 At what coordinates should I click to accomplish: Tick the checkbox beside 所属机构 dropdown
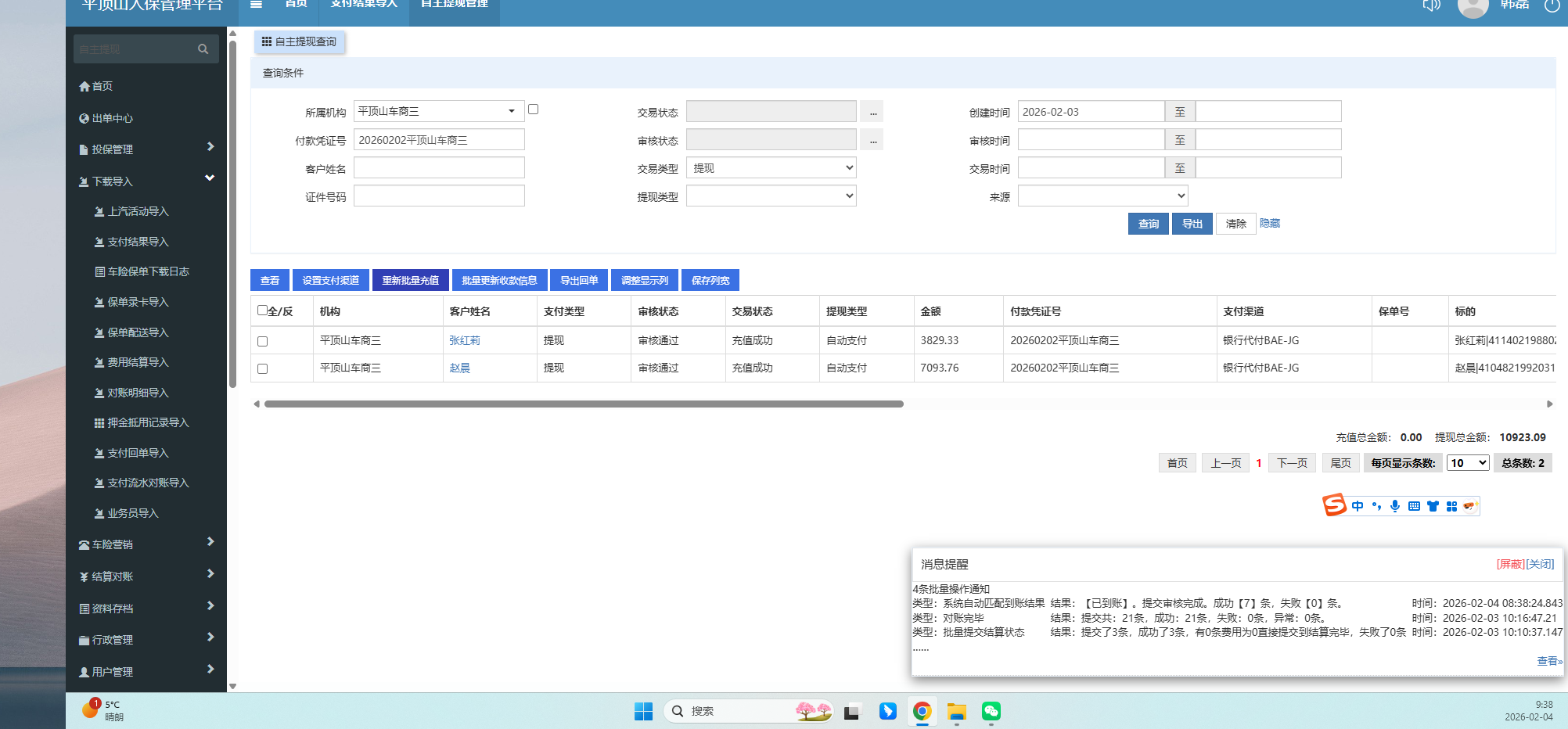pos(534,110)
